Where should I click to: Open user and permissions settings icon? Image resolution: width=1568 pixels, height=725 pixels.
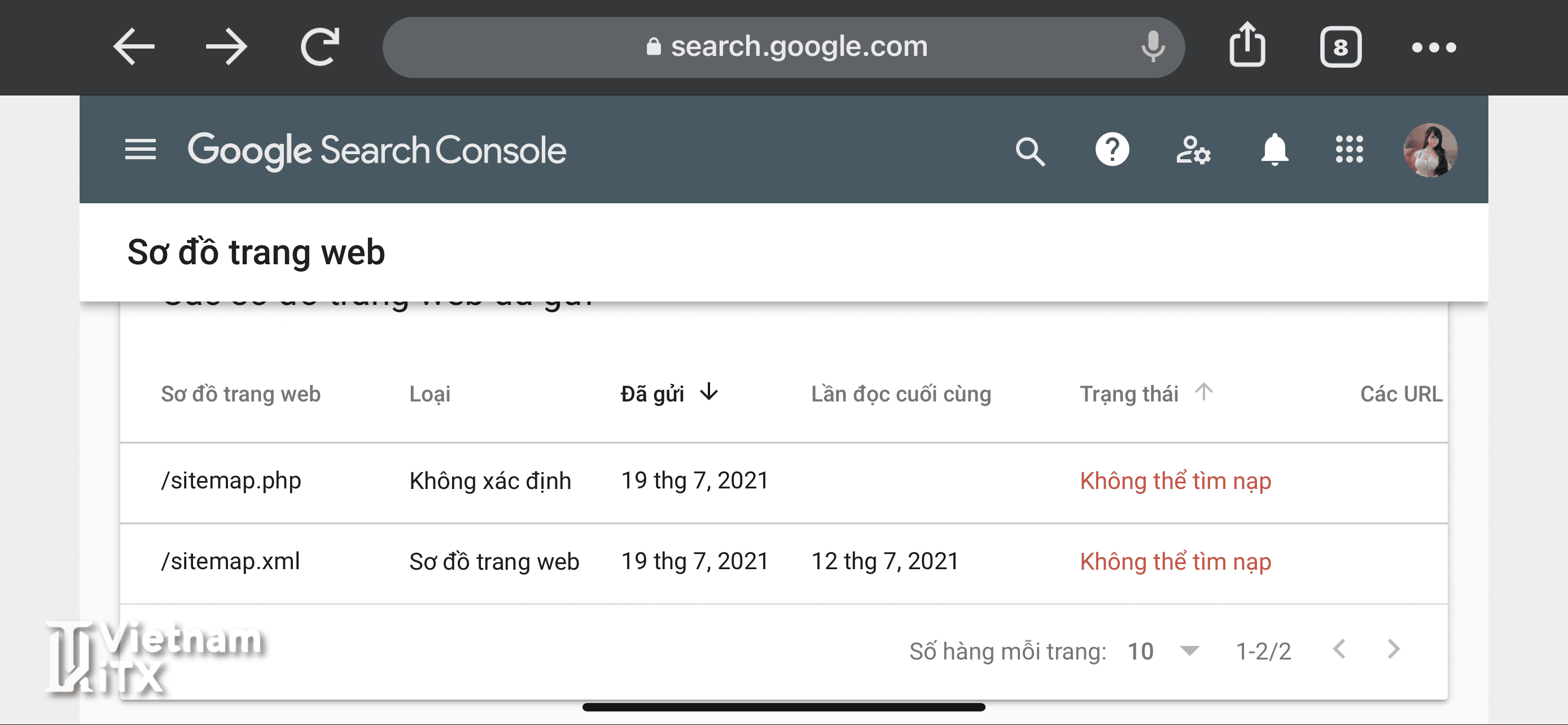(x=1193, y=150)
